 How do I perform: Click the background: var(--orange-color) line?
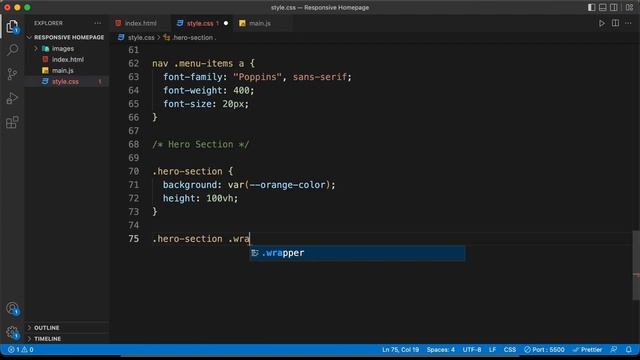click(249, 185)
